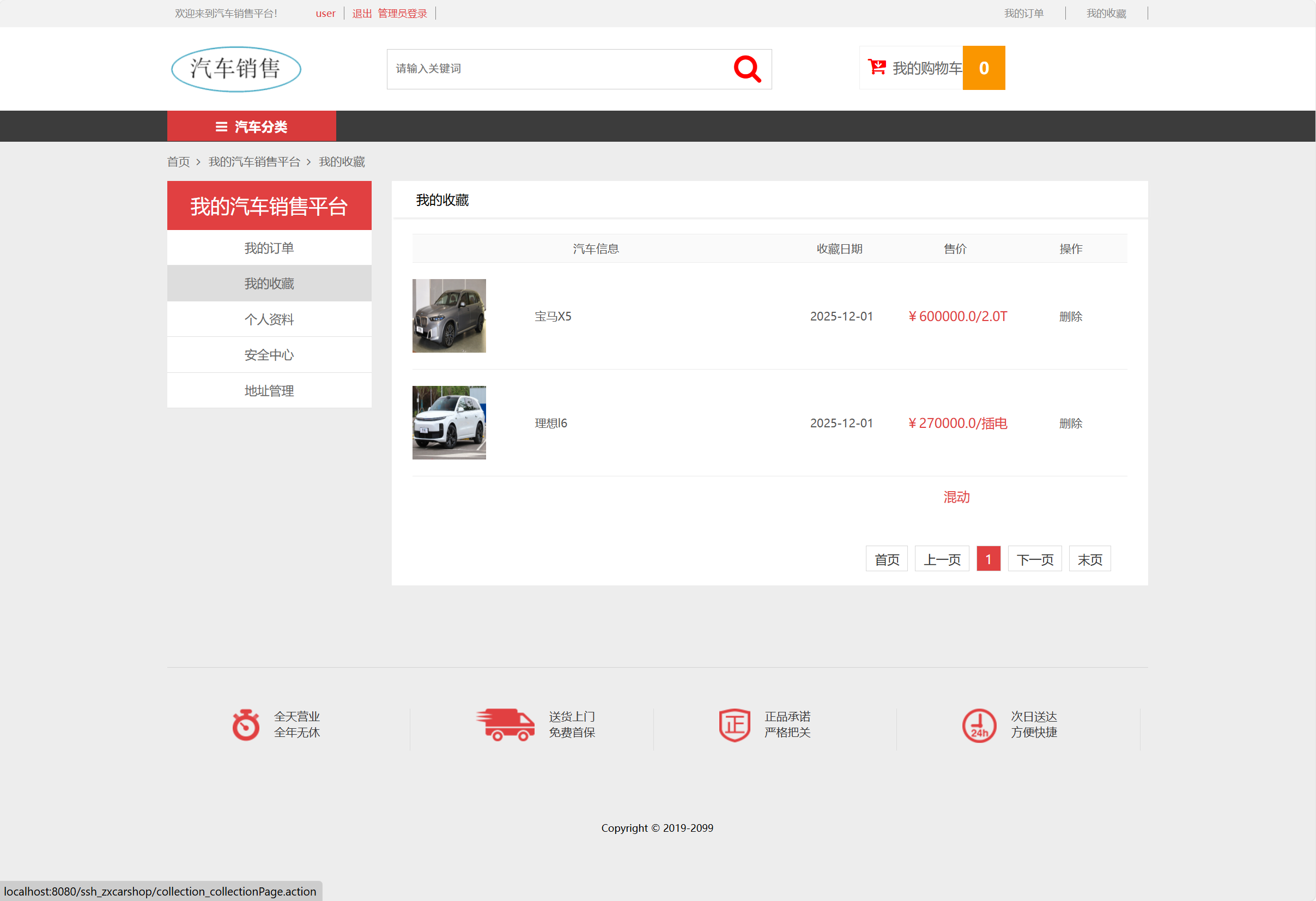Open 地址管理 in the sidebar
Viewport: 1316px width, 901px height.
click(269, 390)
